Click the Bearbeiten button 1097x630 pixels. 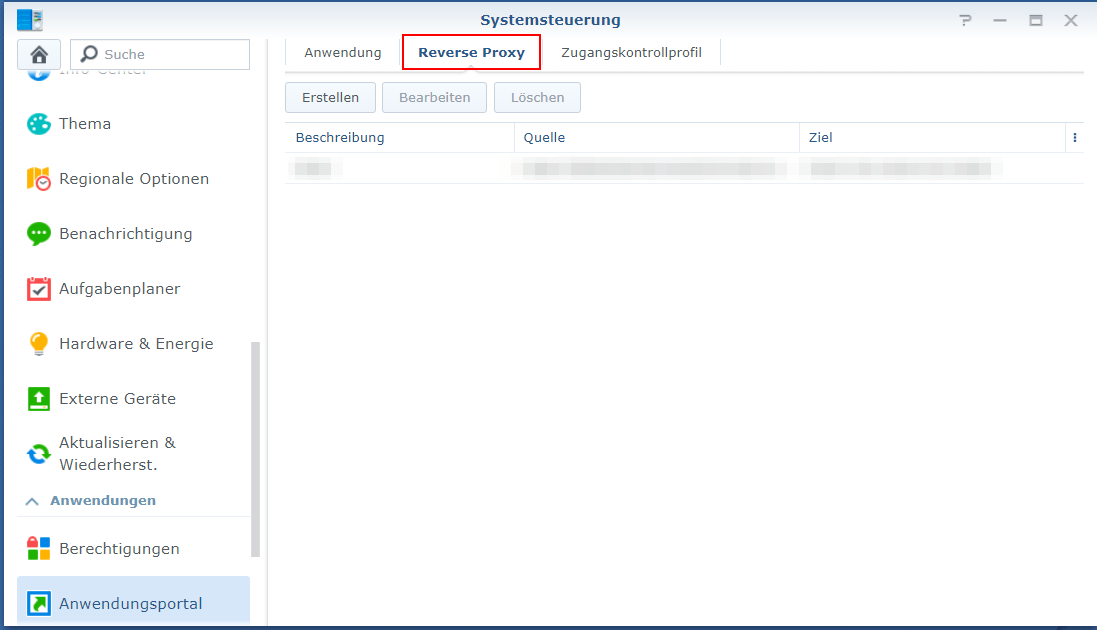[x=434, y=97]
